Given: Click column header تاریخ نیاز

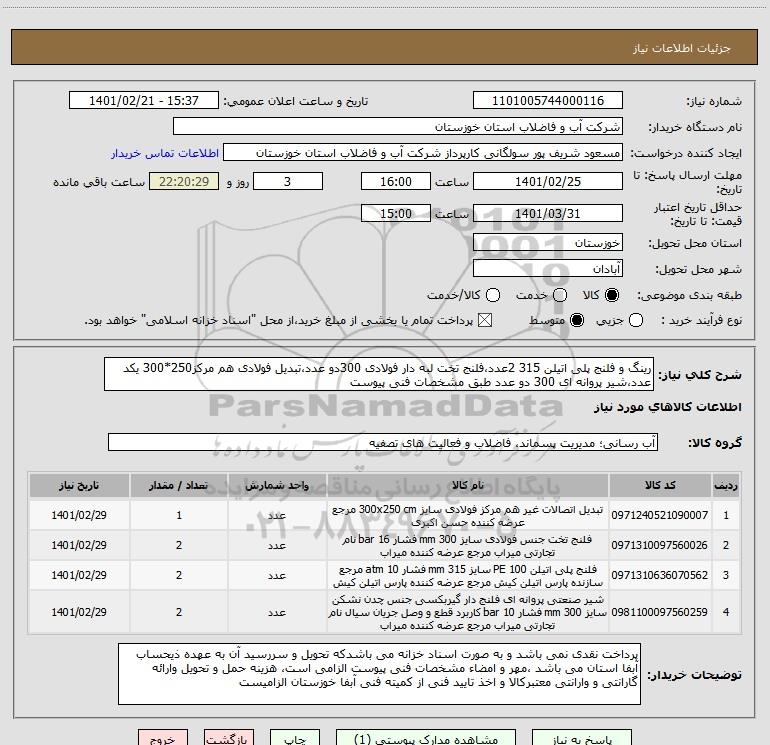Looking at the screenshot, I should tap(79, 485).
